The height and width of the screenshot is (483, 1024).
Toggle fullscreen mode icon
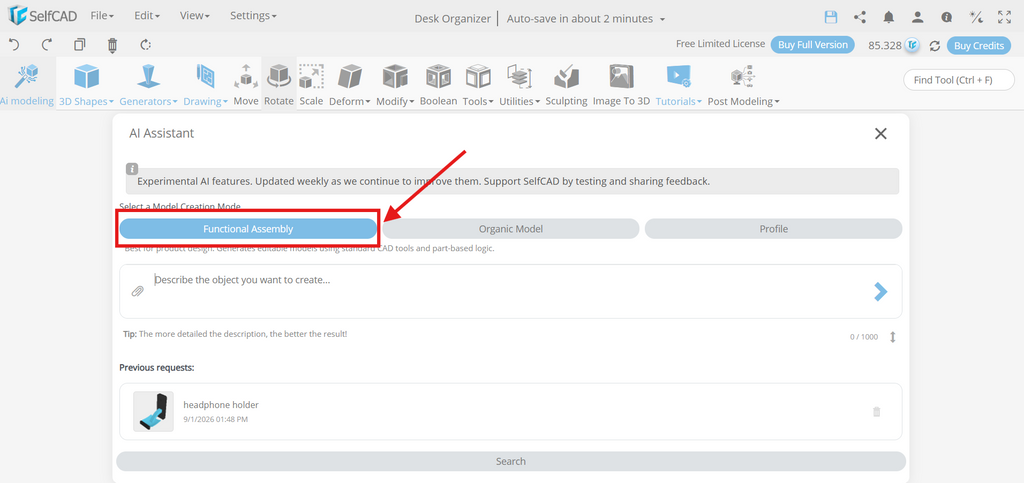(1004, 17)
